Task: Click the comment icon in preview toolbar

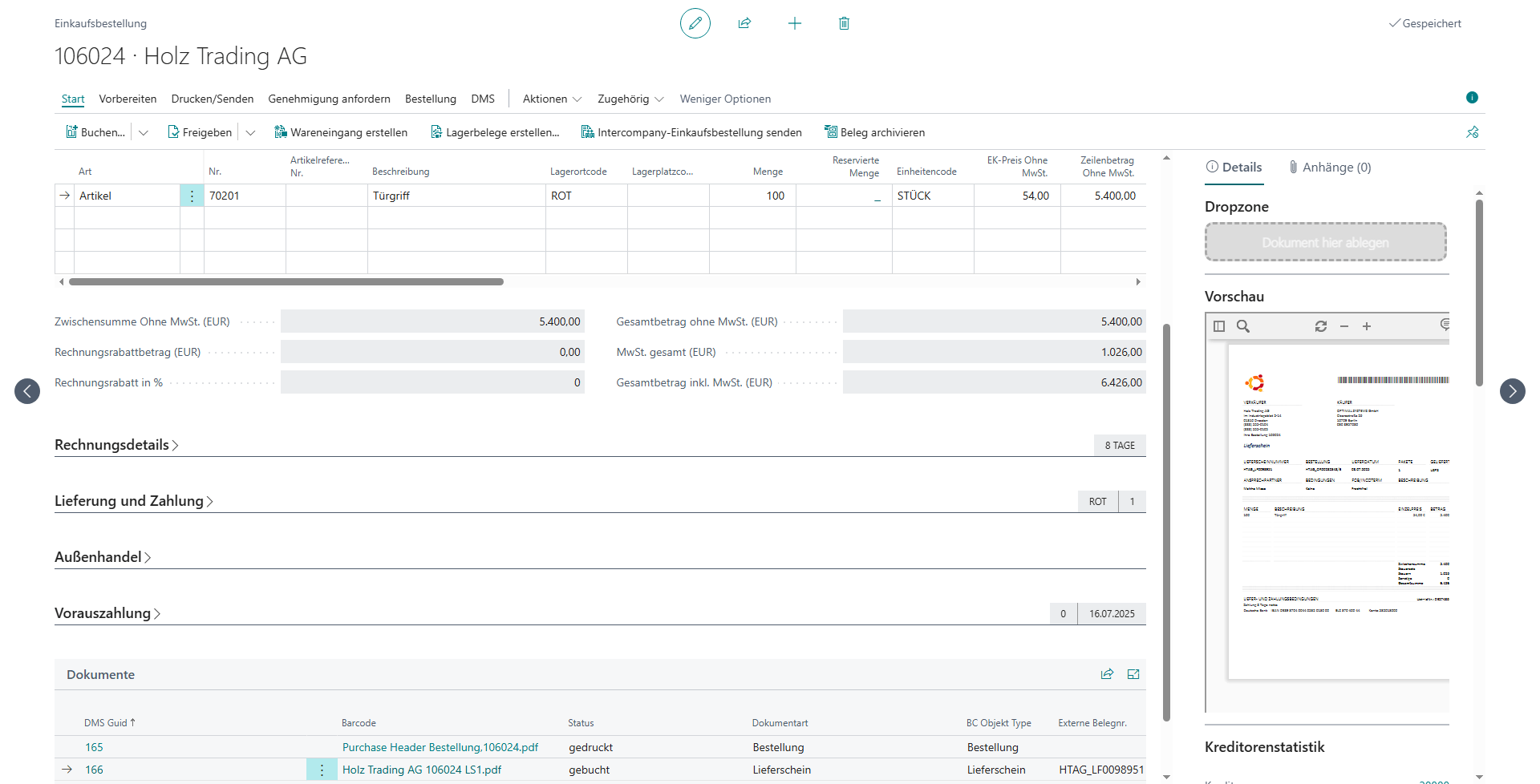Action: tap(1445, 325)
